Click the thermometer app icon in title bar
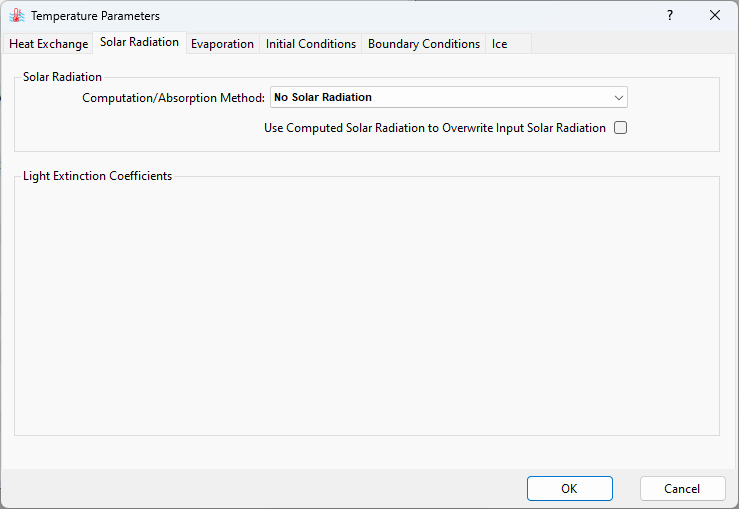 pos(16,16)
